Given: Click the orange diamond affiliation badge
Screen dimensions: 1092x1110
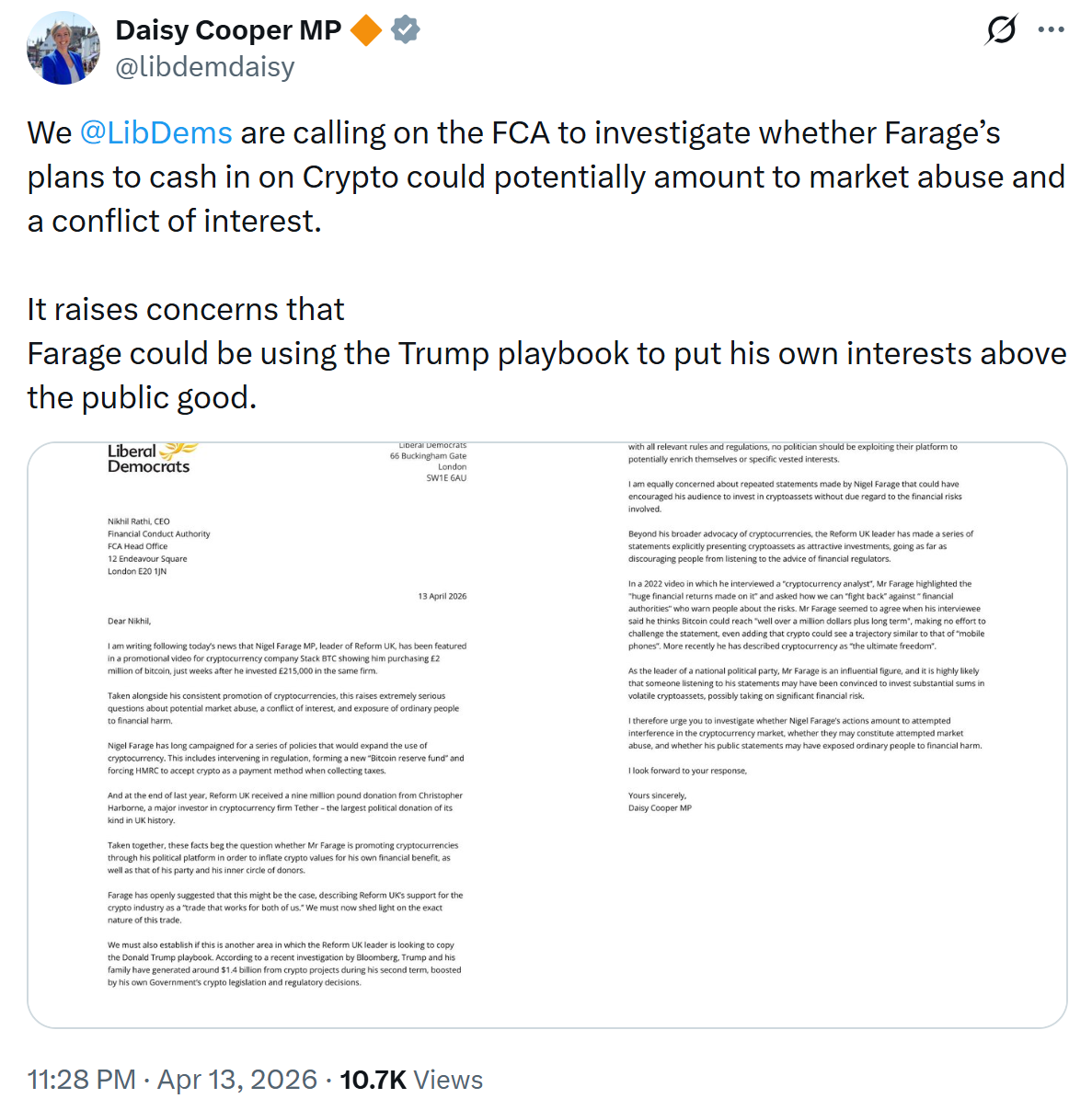Looking at the screenshot, I should pos(366,30).
